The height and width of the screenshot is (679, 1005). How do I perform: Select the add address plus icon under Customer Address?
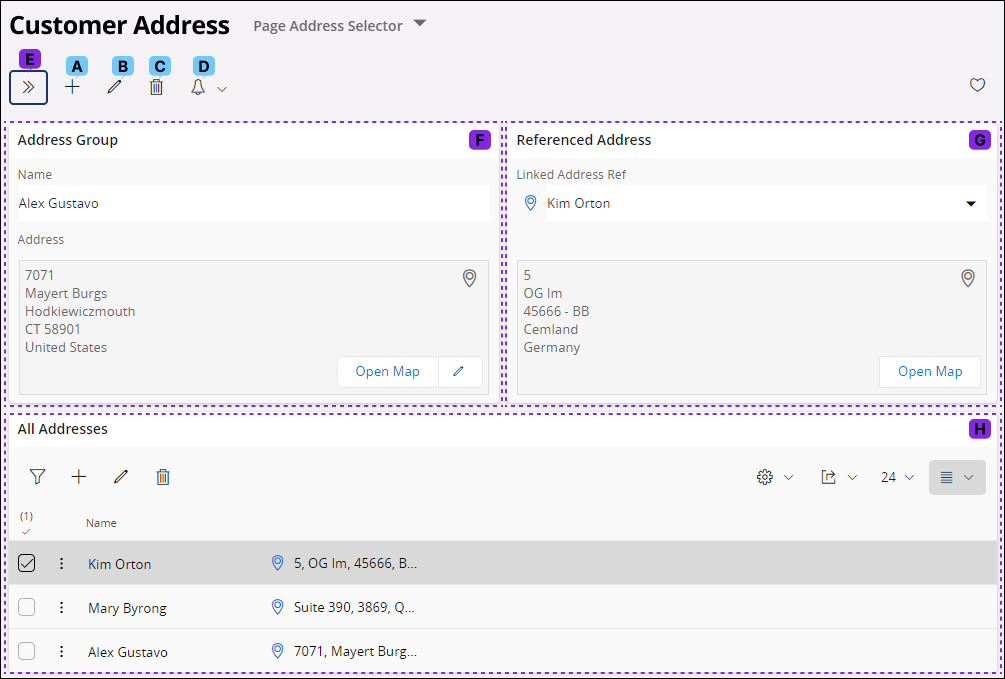click(72, 87)
